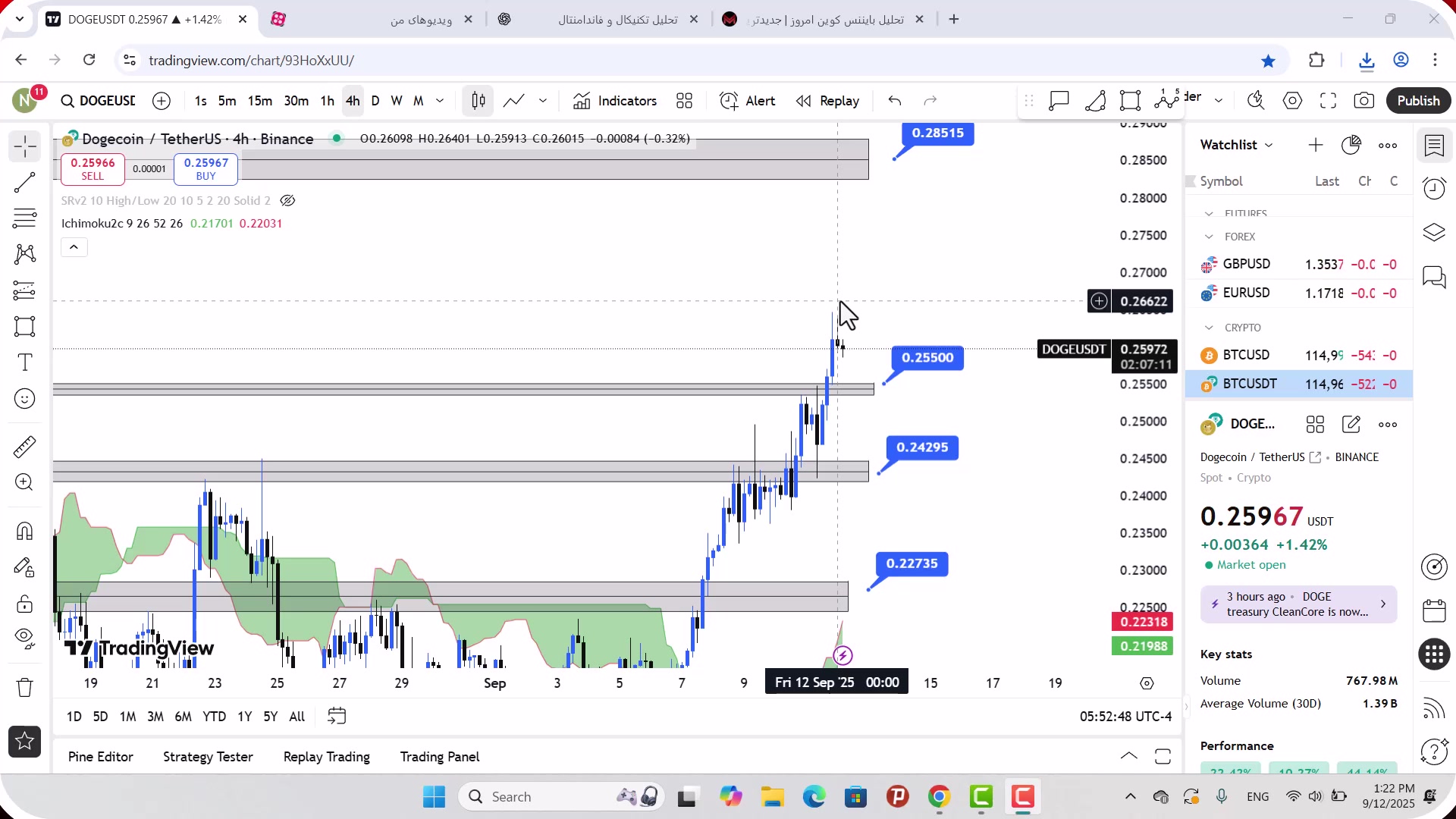Viewport: 1456px width, 819px height.
Task: Open the DOGE treasury news item
Action: [x=1298, y=604]
